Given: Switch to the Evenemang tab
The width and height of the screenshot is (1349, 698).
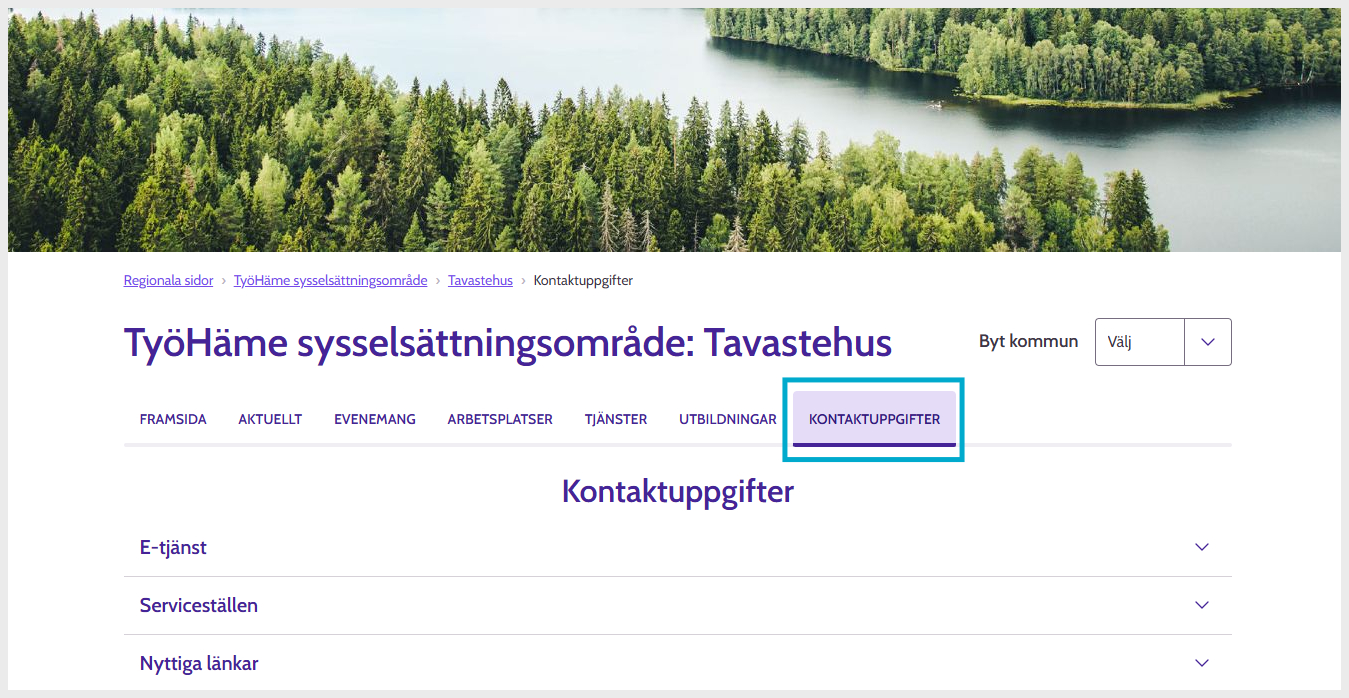Looking at the screenshot, I should coord(375,419).
